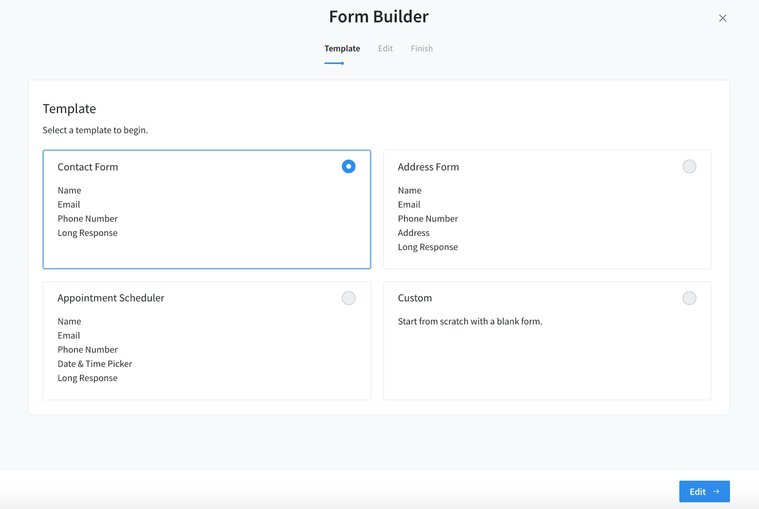The width and height of the screenshot is (759, 509).
Task: Click 'Address' field in Address Form card
Action: point(413,233)
